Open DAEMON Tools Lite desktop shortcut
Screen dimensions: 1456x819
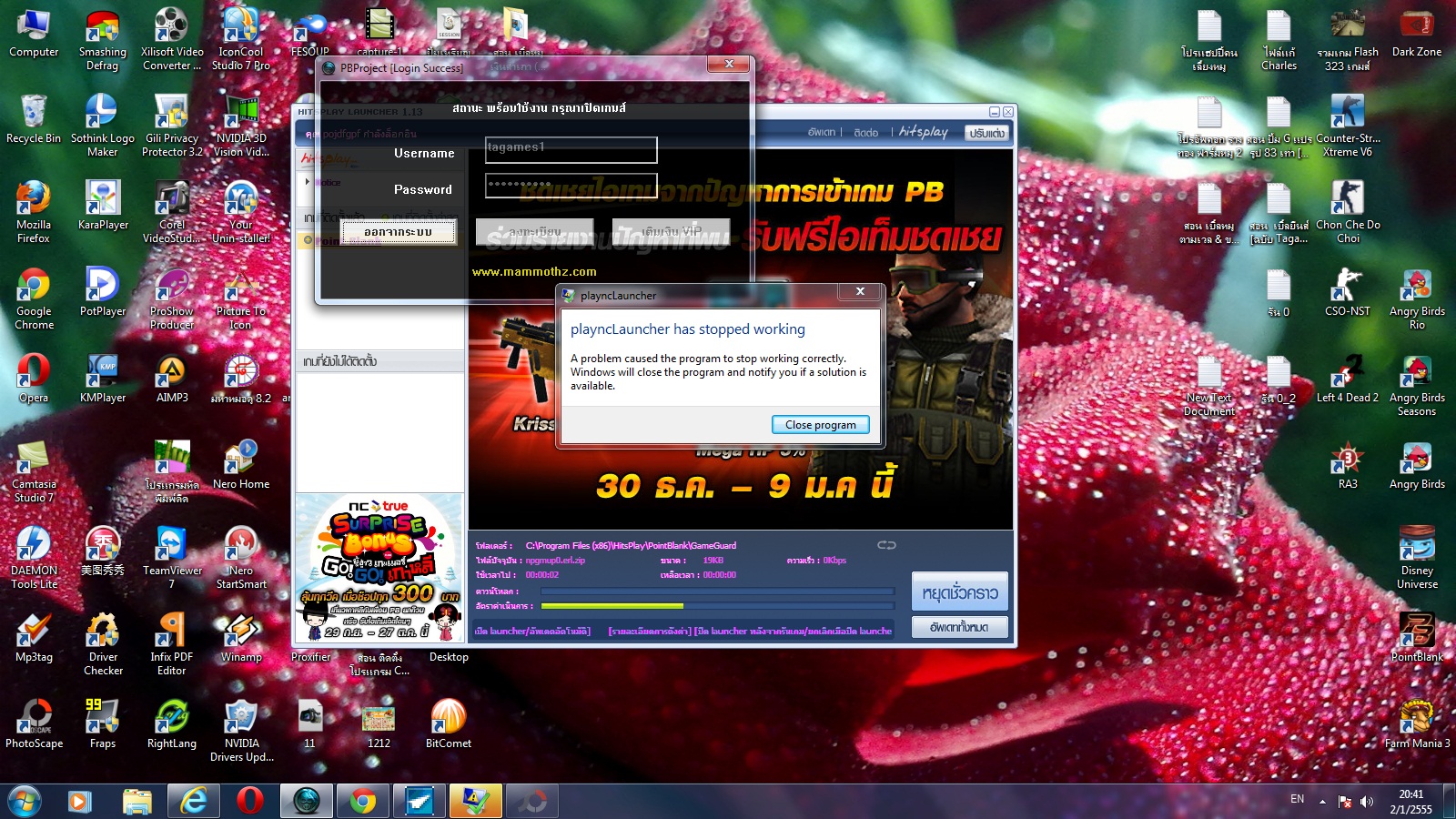[x=34, y=558]
